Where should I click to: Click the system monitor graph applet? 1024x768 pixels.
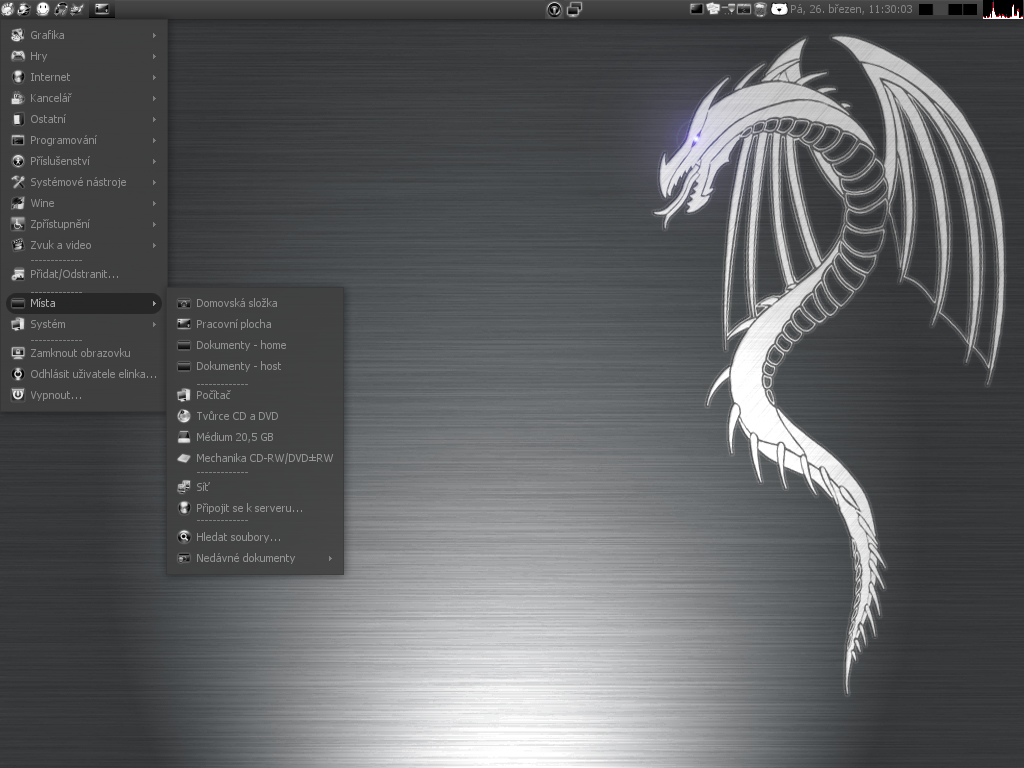point(1002,10)
